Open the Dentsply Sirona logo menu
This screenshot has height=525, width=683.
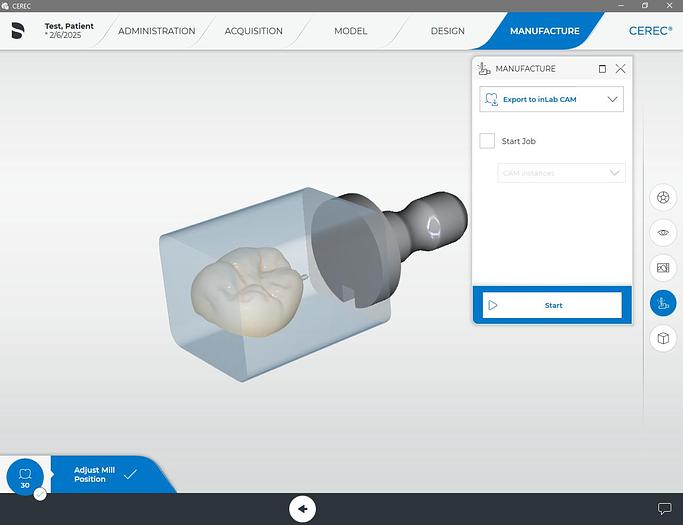pyautogui.click(x=17, y=30)
